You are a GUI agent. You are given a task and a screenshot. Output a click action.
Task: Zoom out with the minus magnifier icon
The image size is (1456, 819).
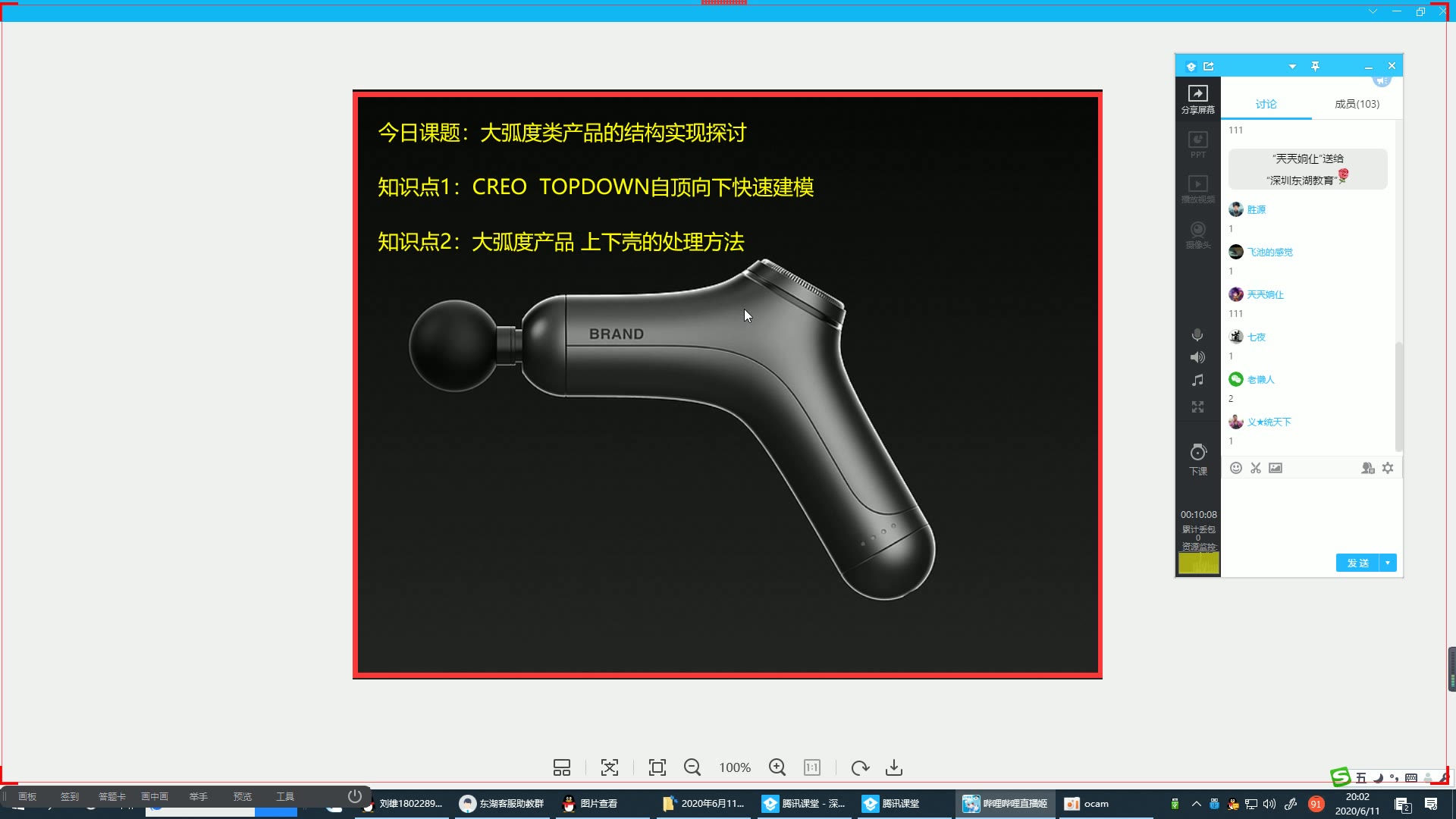coord(692,767)
